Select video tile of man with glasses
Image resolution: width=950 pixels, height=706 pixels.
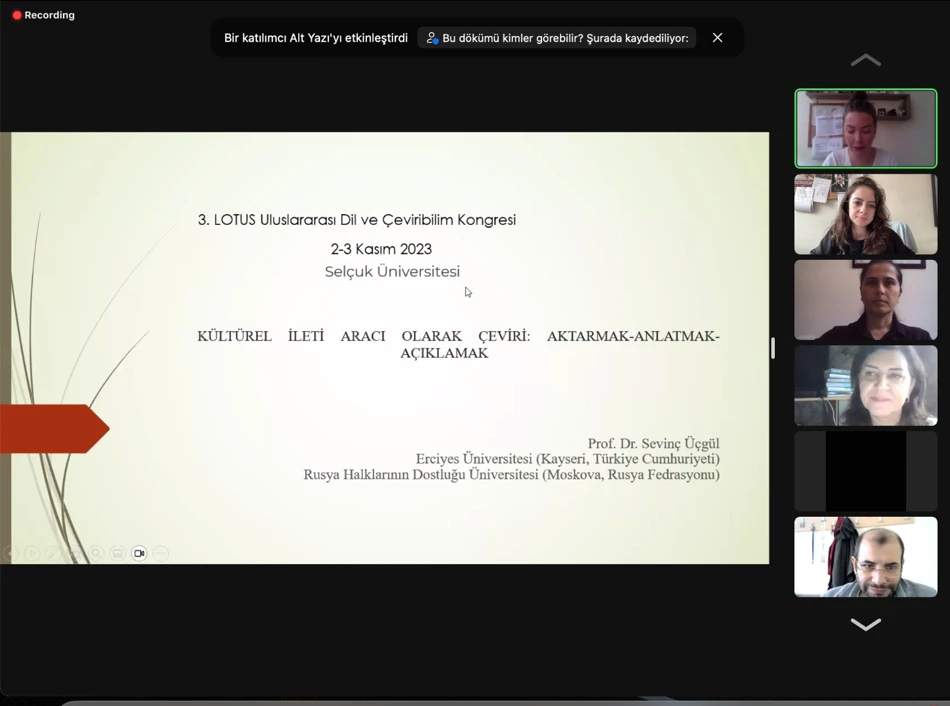click(866, 556)
